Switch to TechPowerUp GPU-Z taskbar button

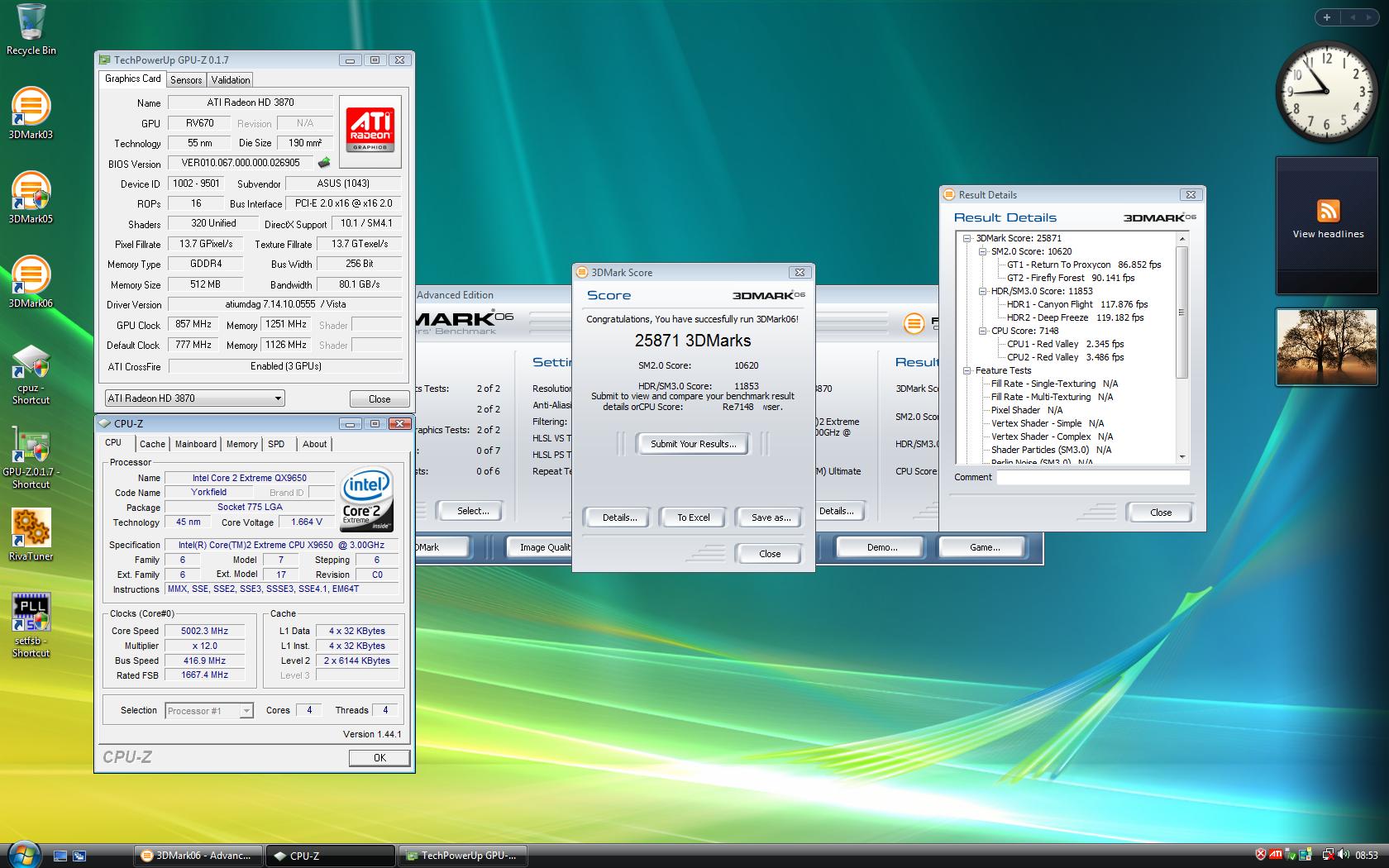coord(462,856)
